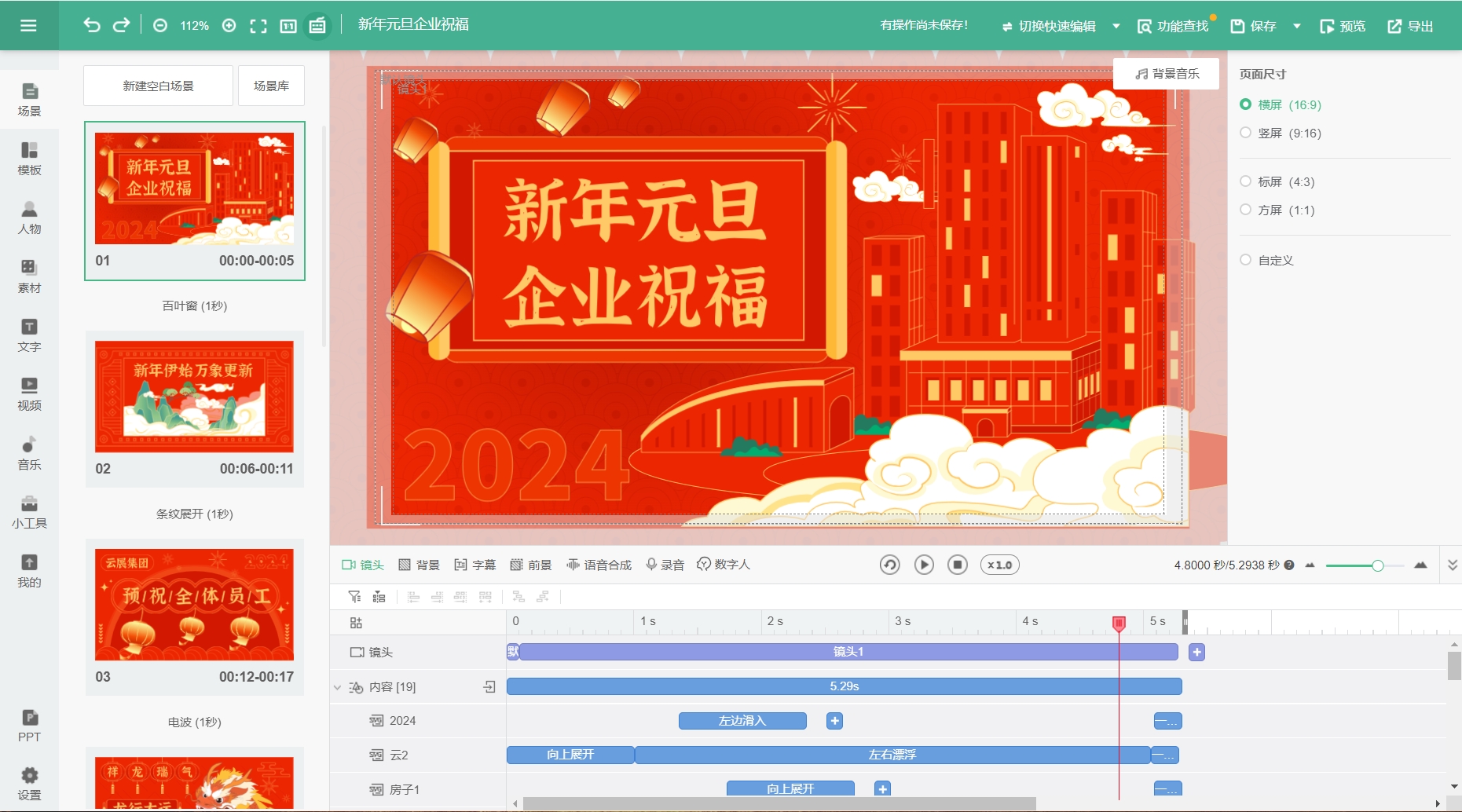Open the PPT import panel
The width and height of the screenshot is (1462, 812).
(x=29, y=726)
